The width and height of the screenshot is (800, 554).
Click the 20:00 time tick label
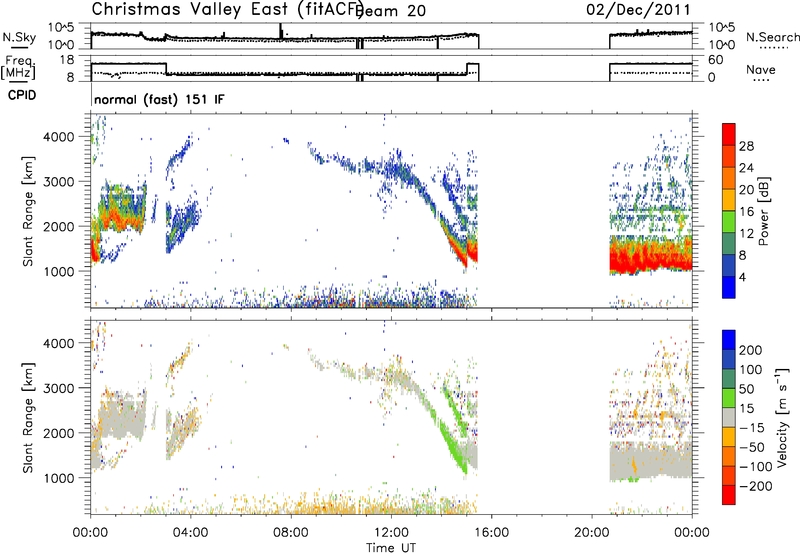(x=592, y=533)
